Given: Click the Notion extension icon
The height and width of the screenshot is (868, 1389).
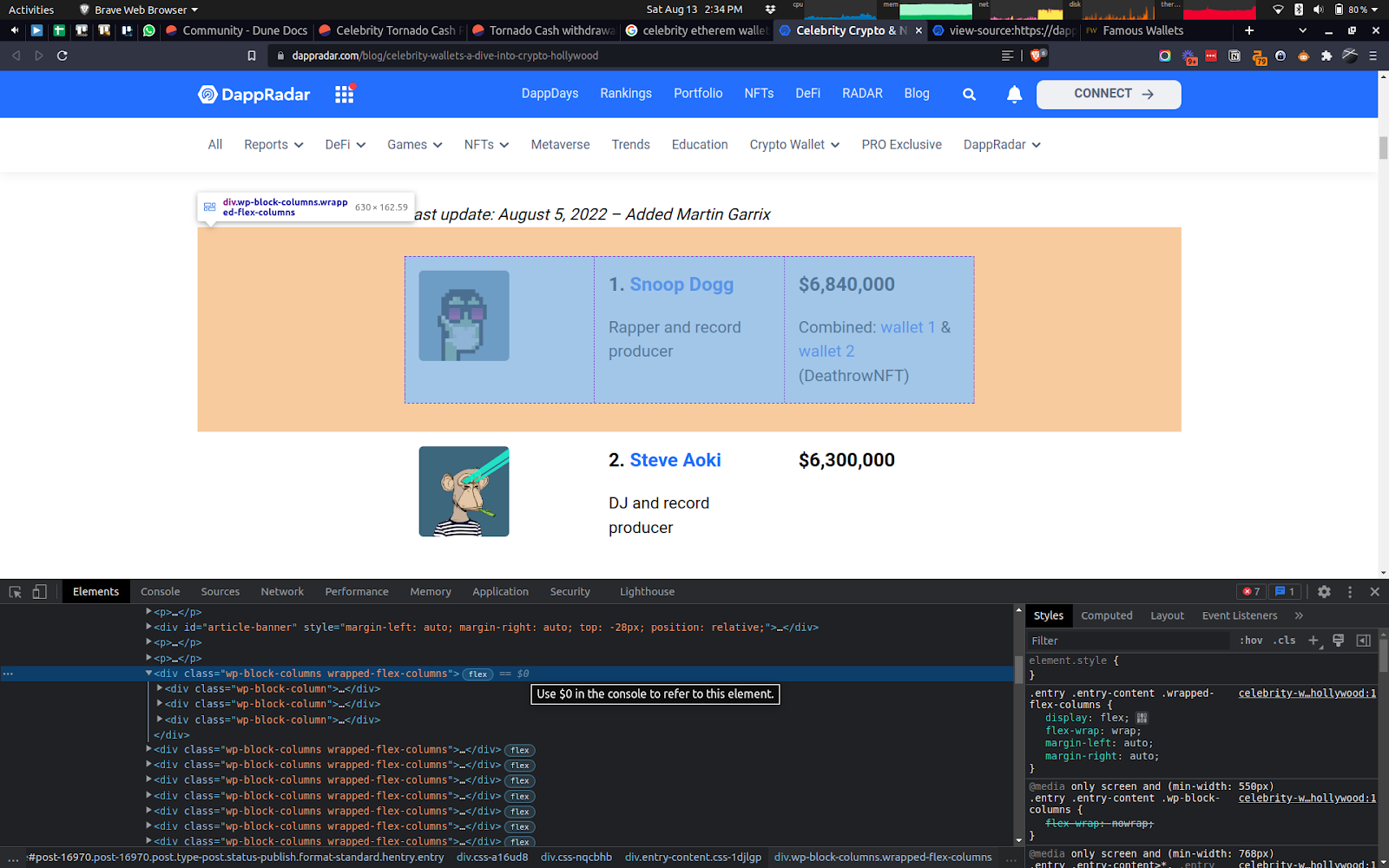Looking at the screenshot, I should pos(1234,56).
